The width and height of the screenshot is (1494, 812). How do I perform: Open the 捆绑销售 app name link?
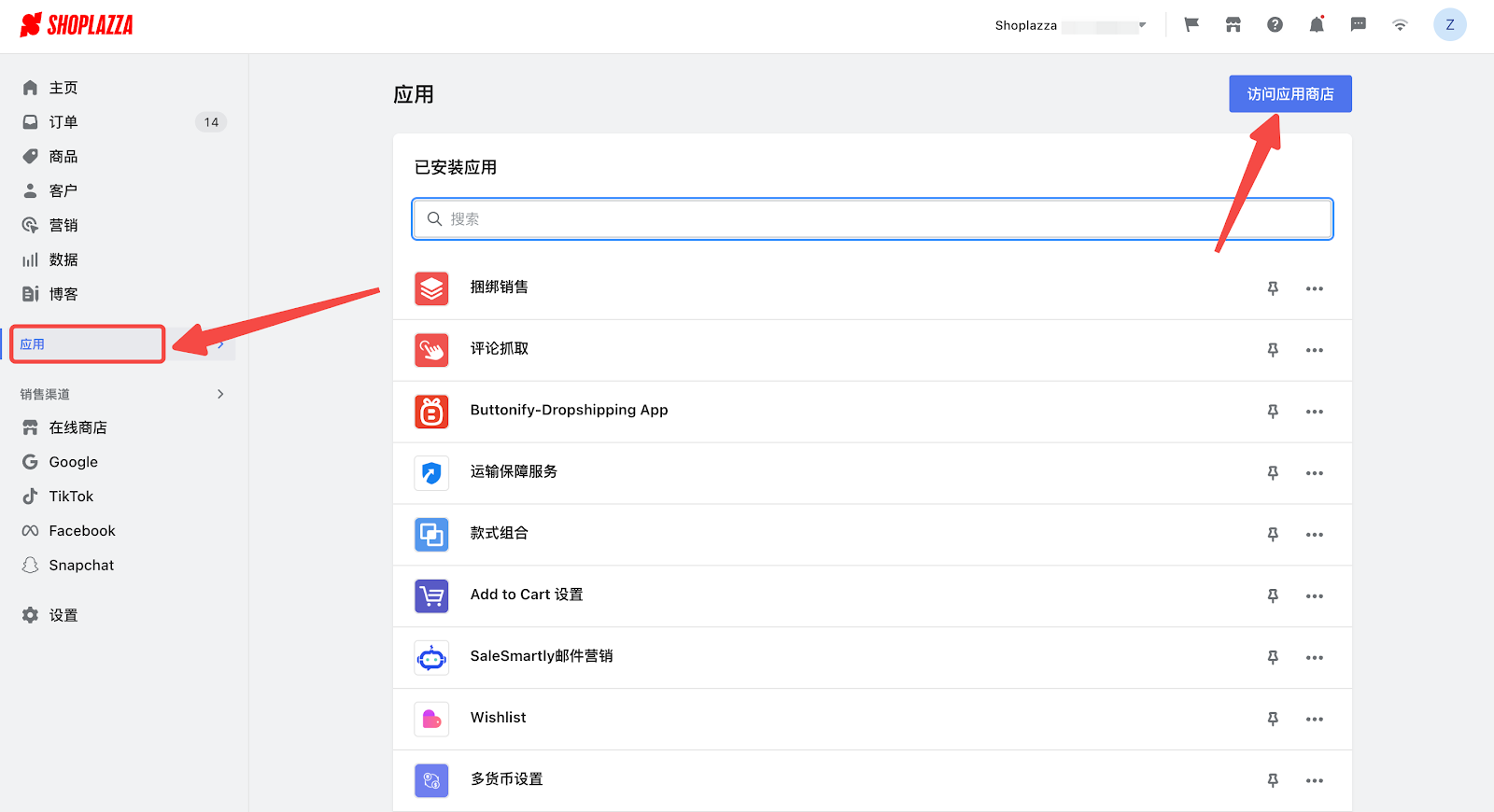click(500, 287)
